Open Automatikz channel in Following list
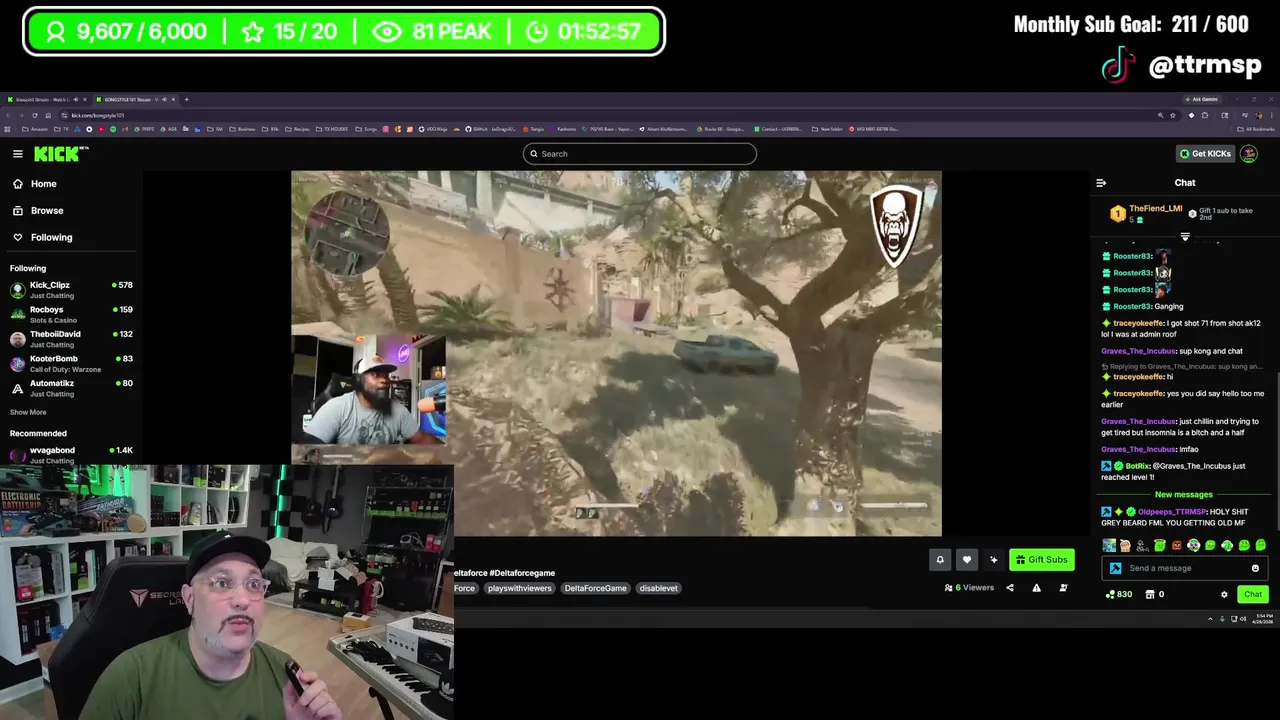The width and height of the screenshot is (1280, 720). 70,388
